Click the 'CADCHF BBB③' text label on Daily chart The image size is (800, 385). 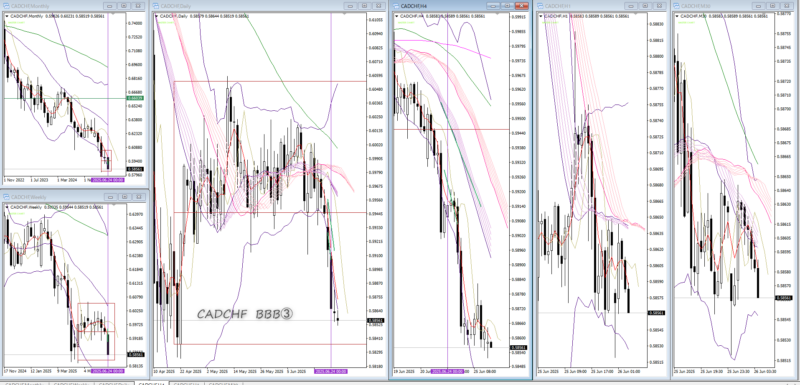[246, 314]
